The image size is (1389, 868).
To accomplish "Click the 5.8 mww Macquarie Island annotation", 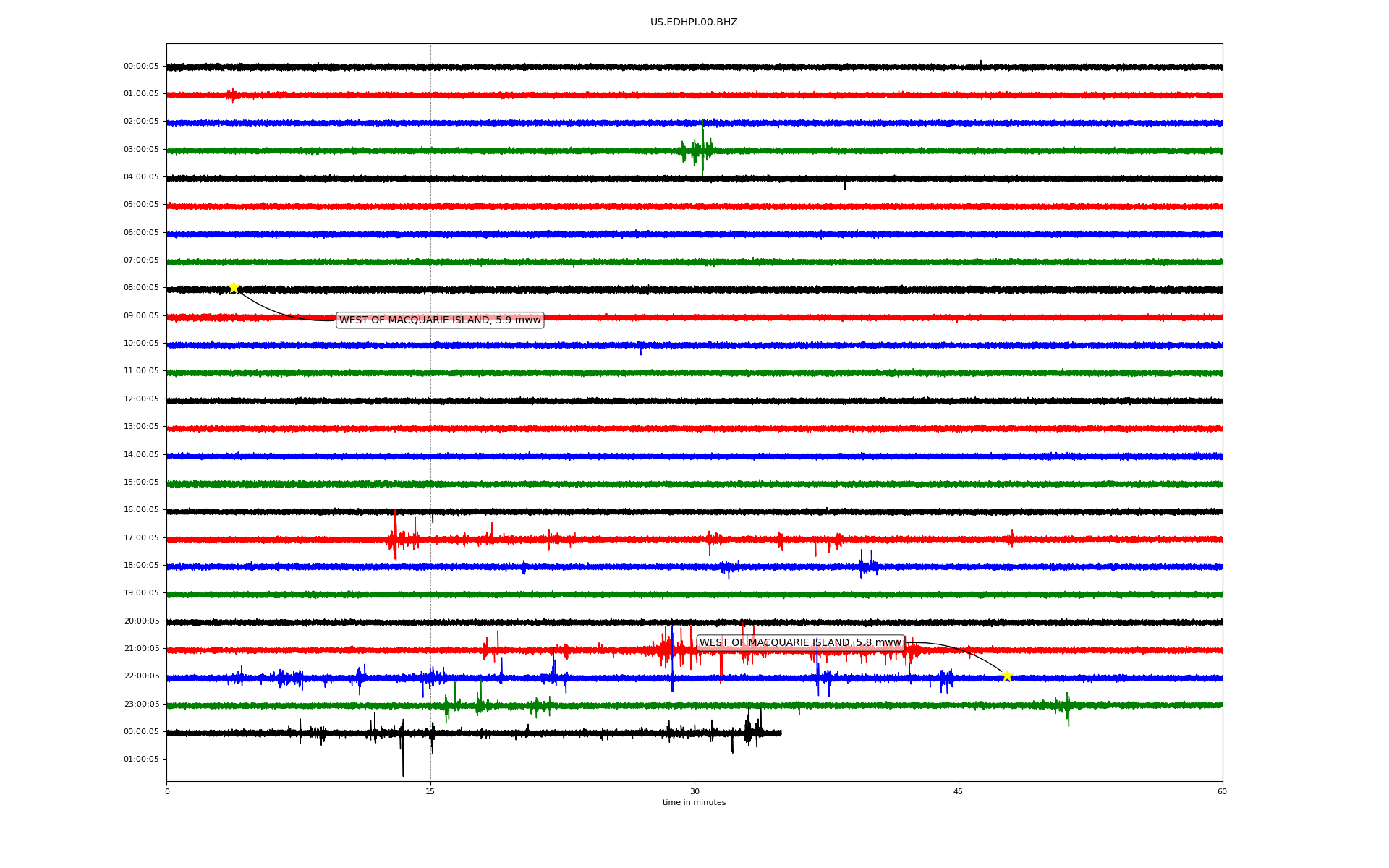I will (x=800, y=642).
